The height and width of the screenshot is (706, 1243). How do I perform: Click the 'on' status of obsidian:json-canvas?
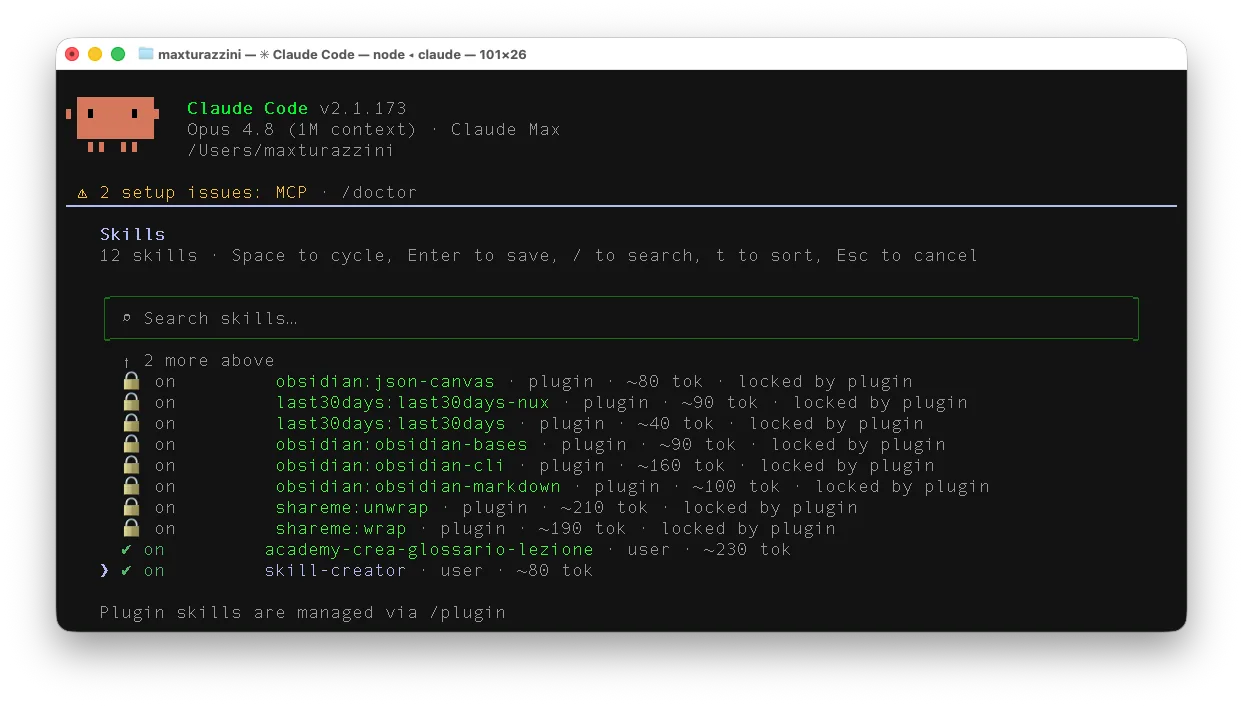(165, 381)
